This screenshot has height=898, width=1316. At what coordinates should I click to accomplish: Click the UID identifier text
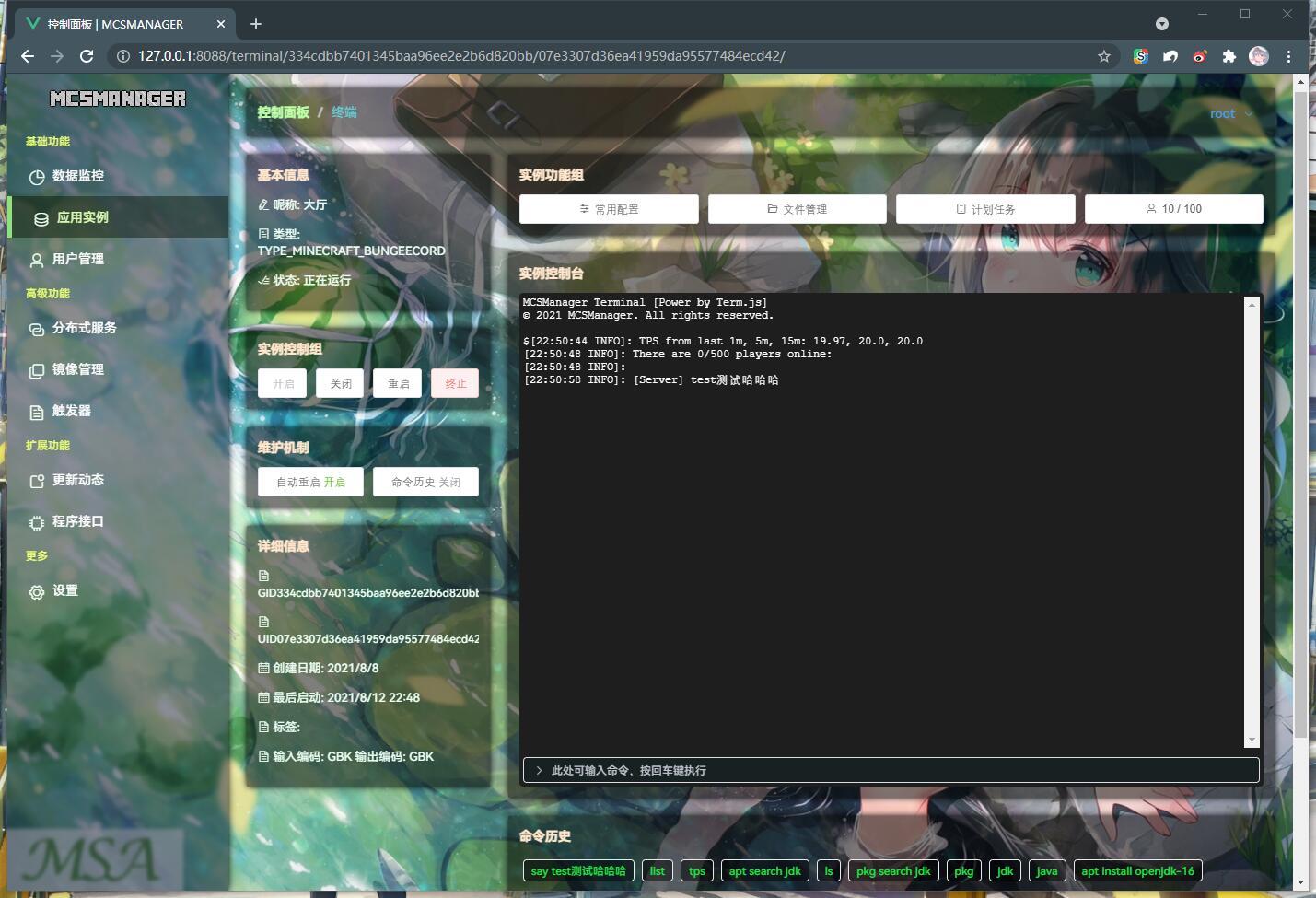click(368, 638)
